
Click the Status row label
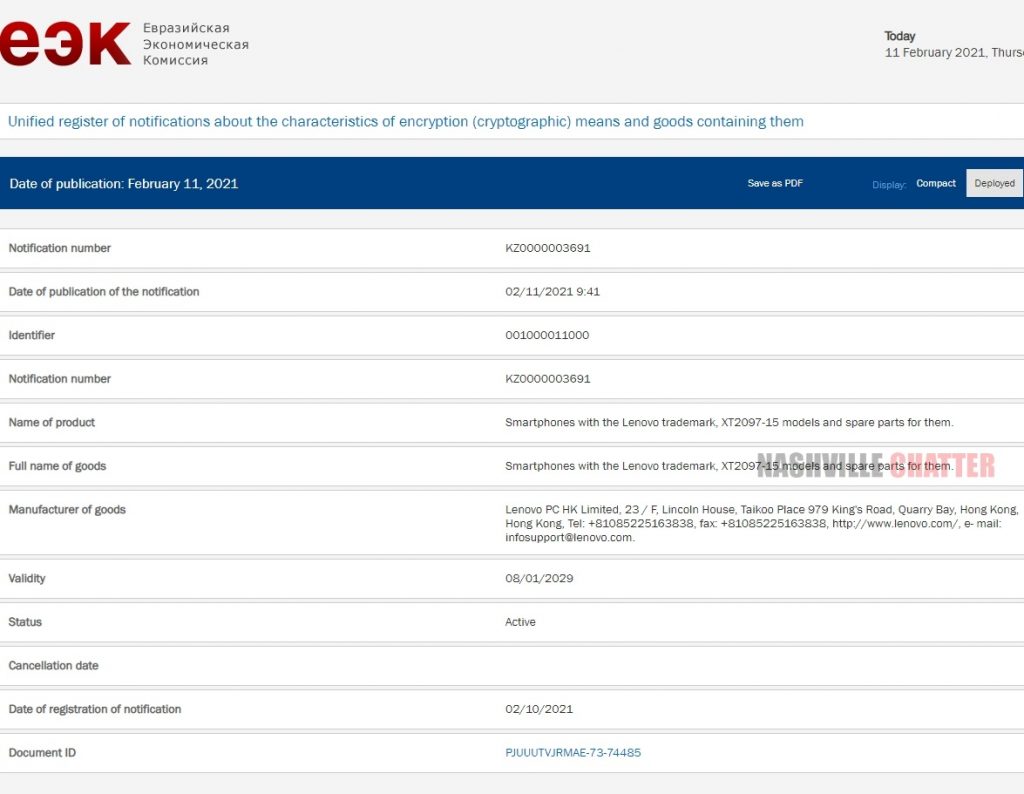(x=25, y=622)
